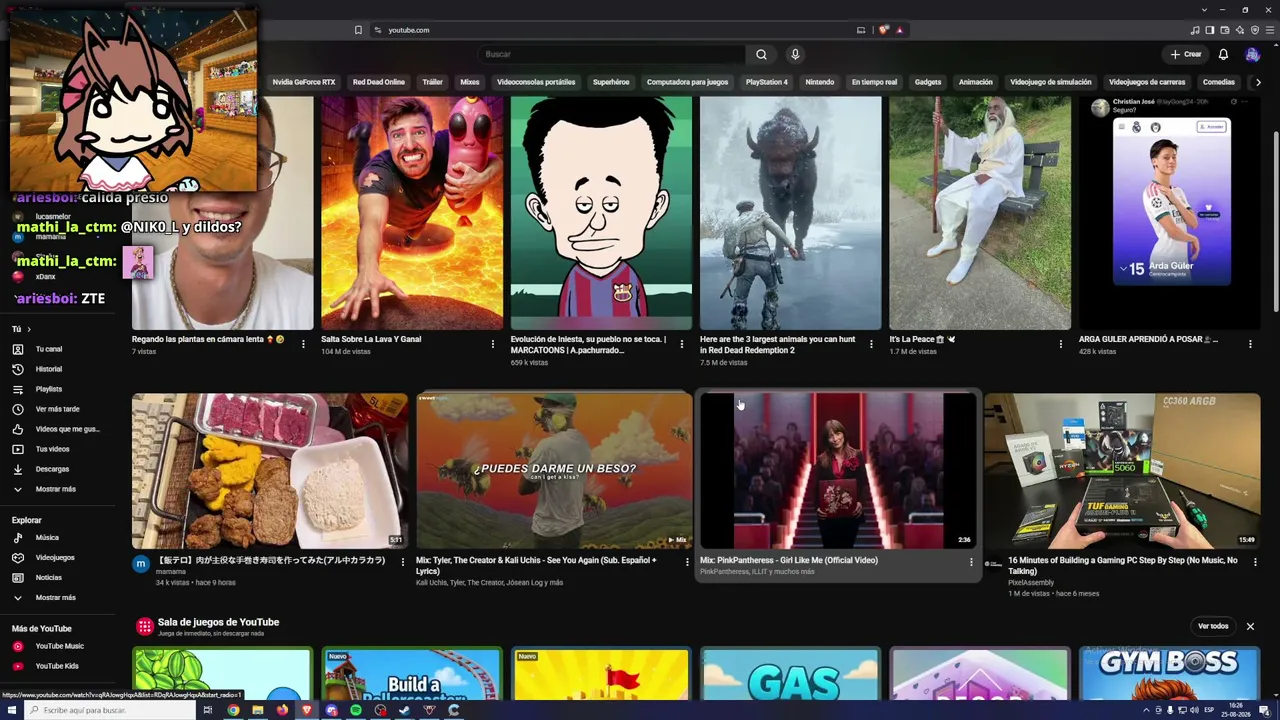Select the Superhéroe chip

(x=611, y=82)
